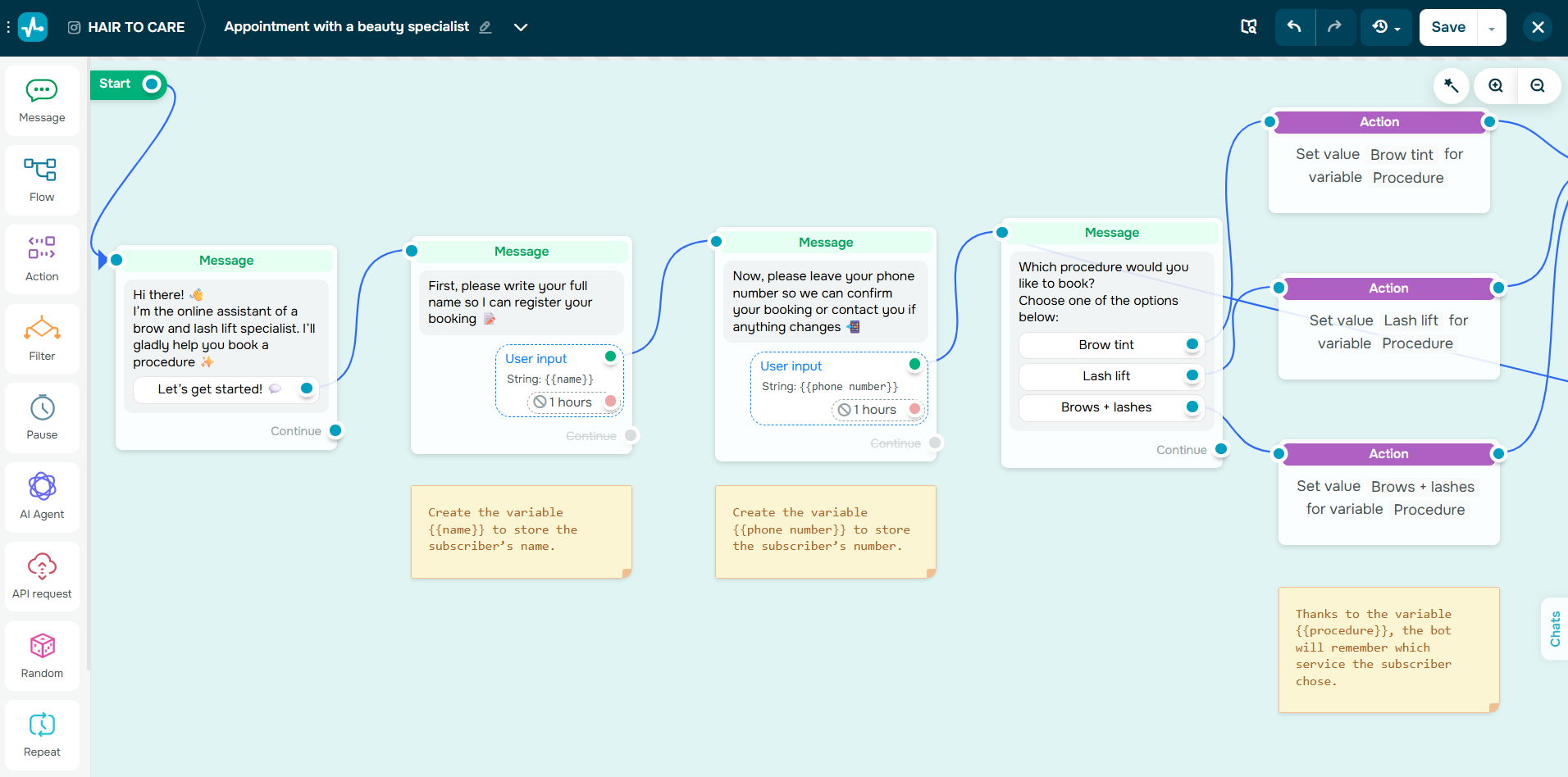This screenshot has height=777, width=1568.
Task: Zoom in on the canvas
Action: 1495,85
